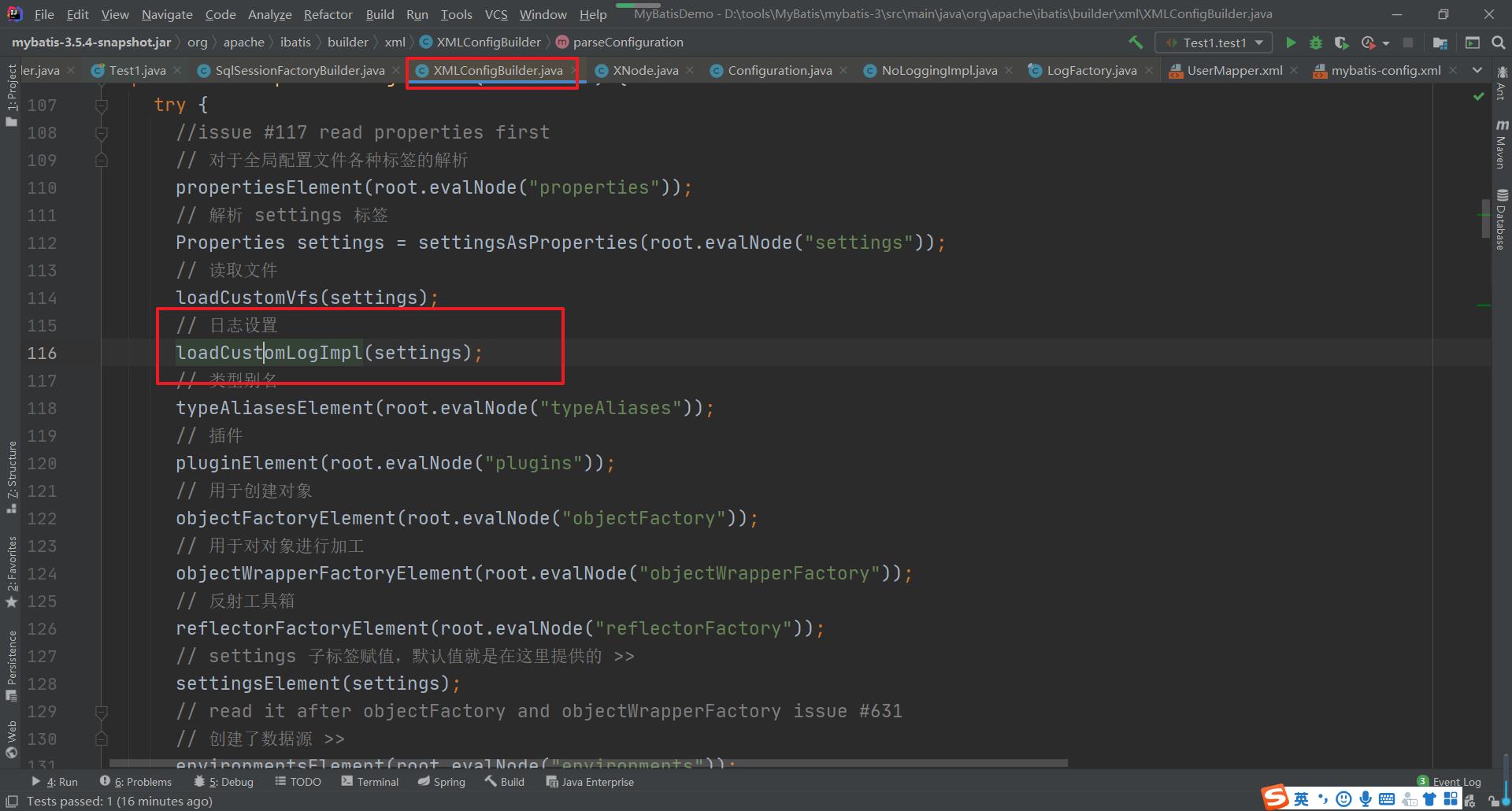Viewport: 1512px width, 811px height.
Task: Expand the profiler dropdown arrow
Action: pos(1386,43)
